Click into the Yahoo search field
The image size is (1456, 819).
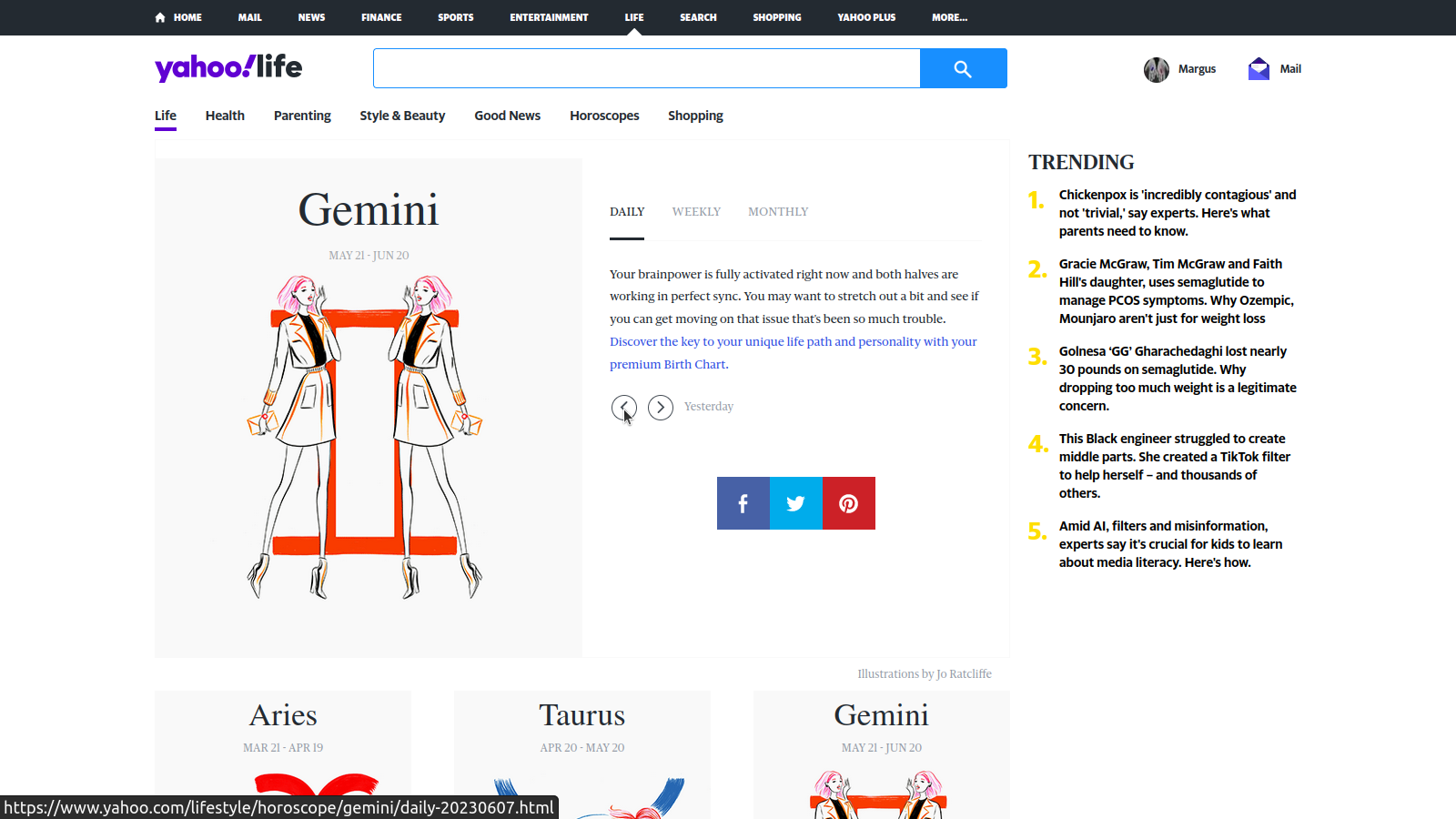click(x=647, y=68)
